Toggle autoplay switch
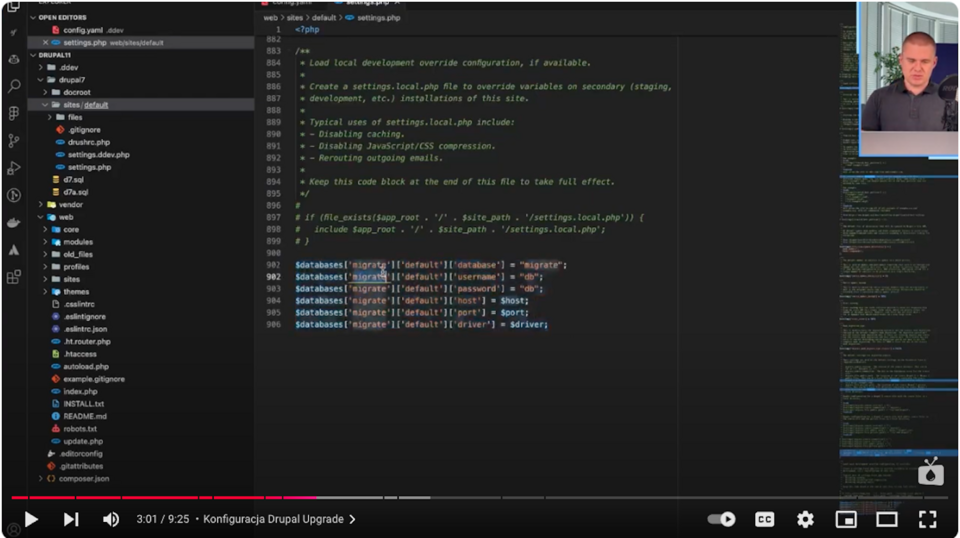The image size is (960, 538). [721, 520]
